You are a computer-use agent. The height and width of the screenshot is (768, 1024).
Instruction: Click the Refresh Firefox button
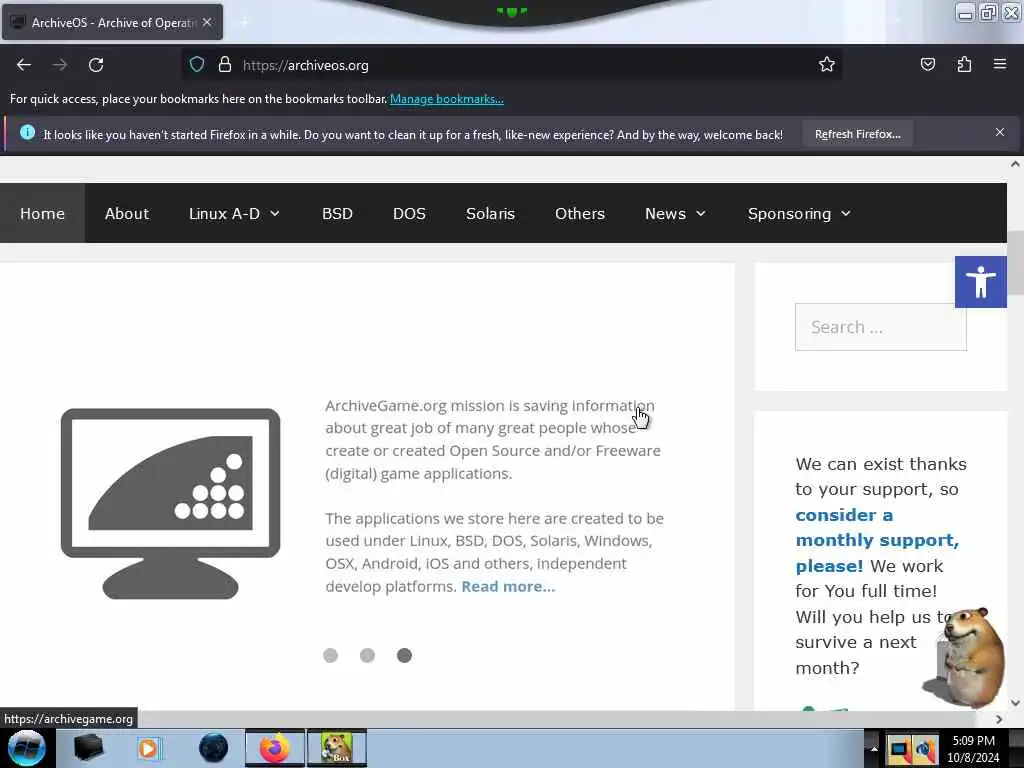[857, 134]
